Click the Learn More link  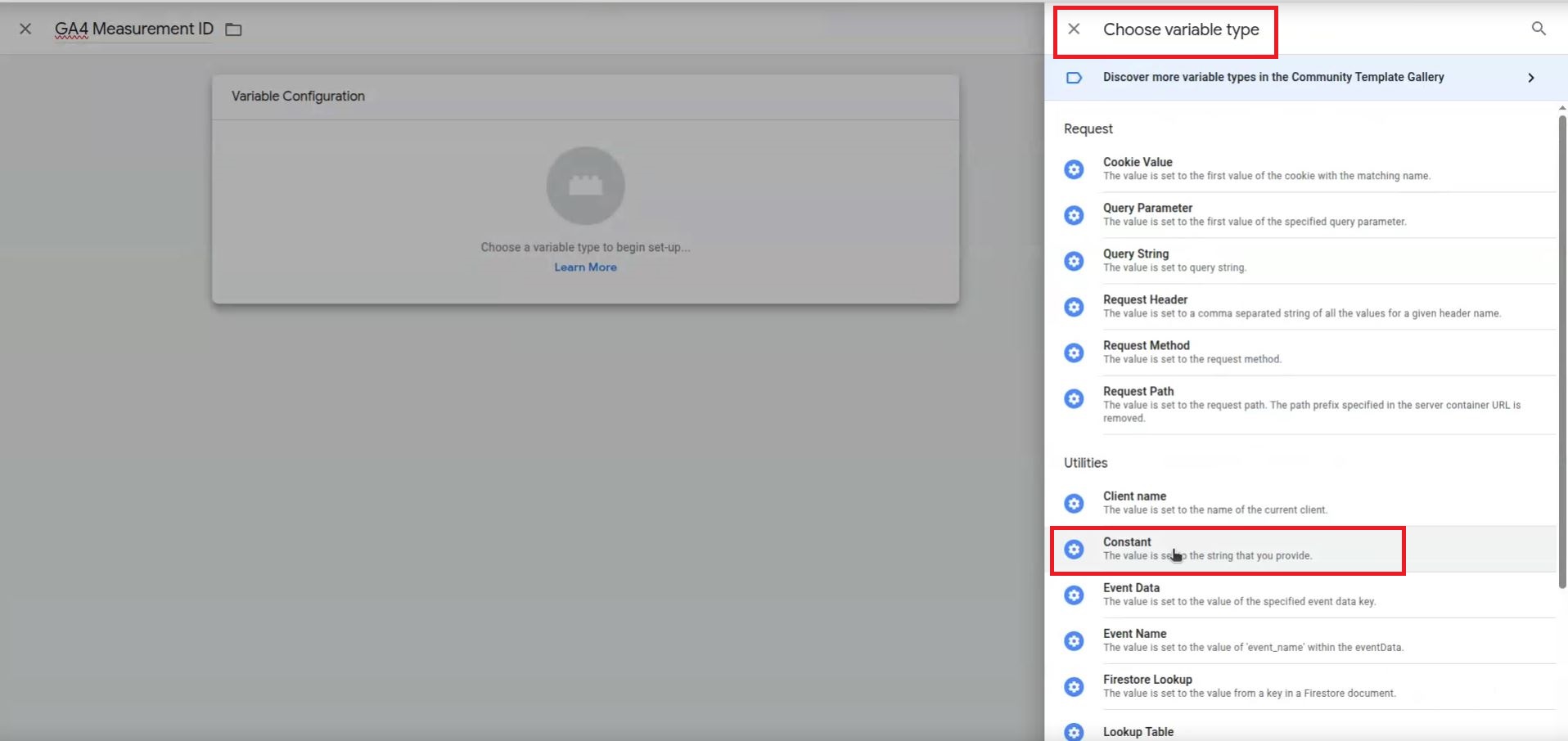coord(585,267)
